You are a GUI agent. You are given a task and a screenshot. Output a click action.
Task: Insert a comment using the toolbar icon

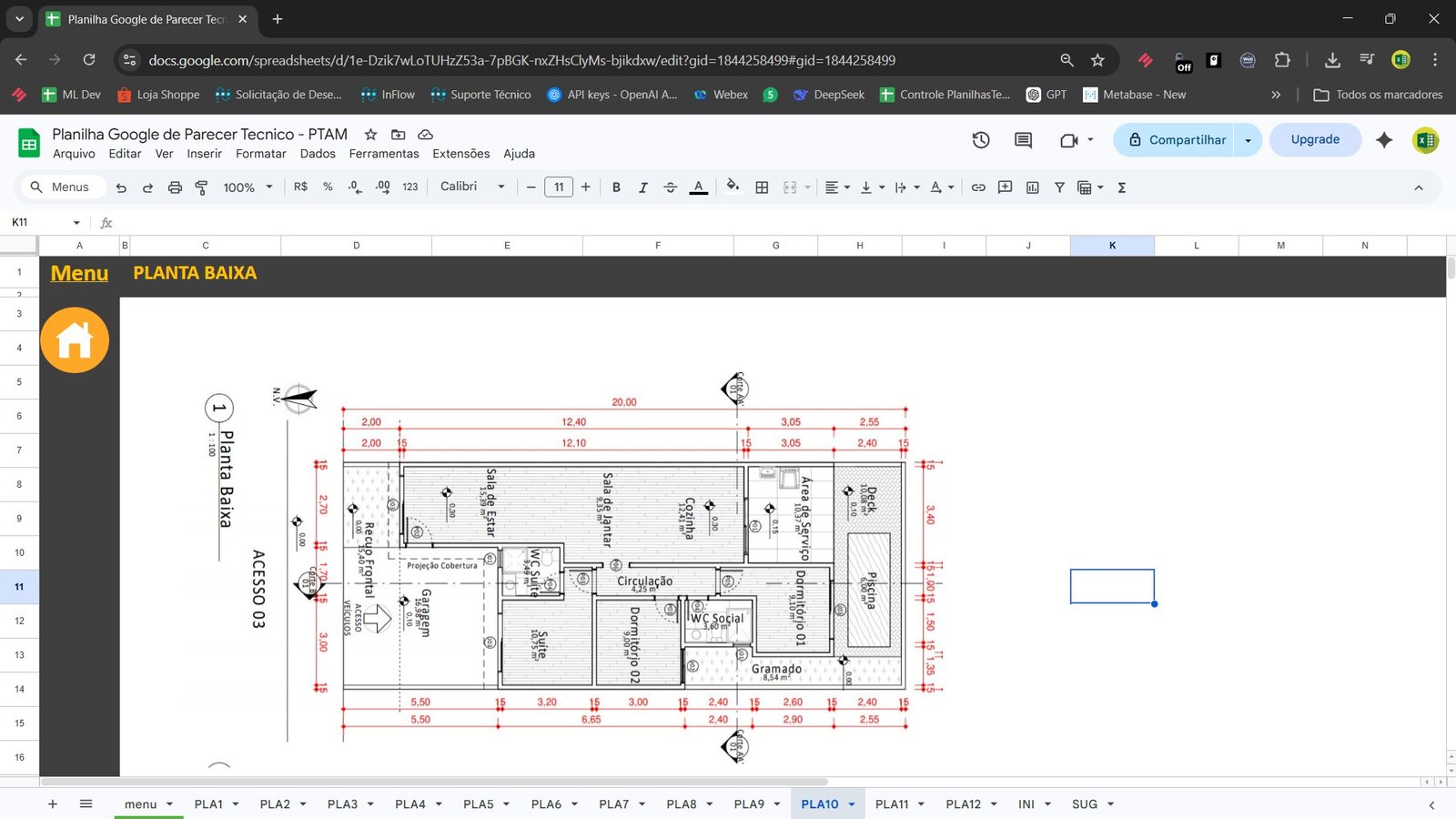(x=1005, y=187)
